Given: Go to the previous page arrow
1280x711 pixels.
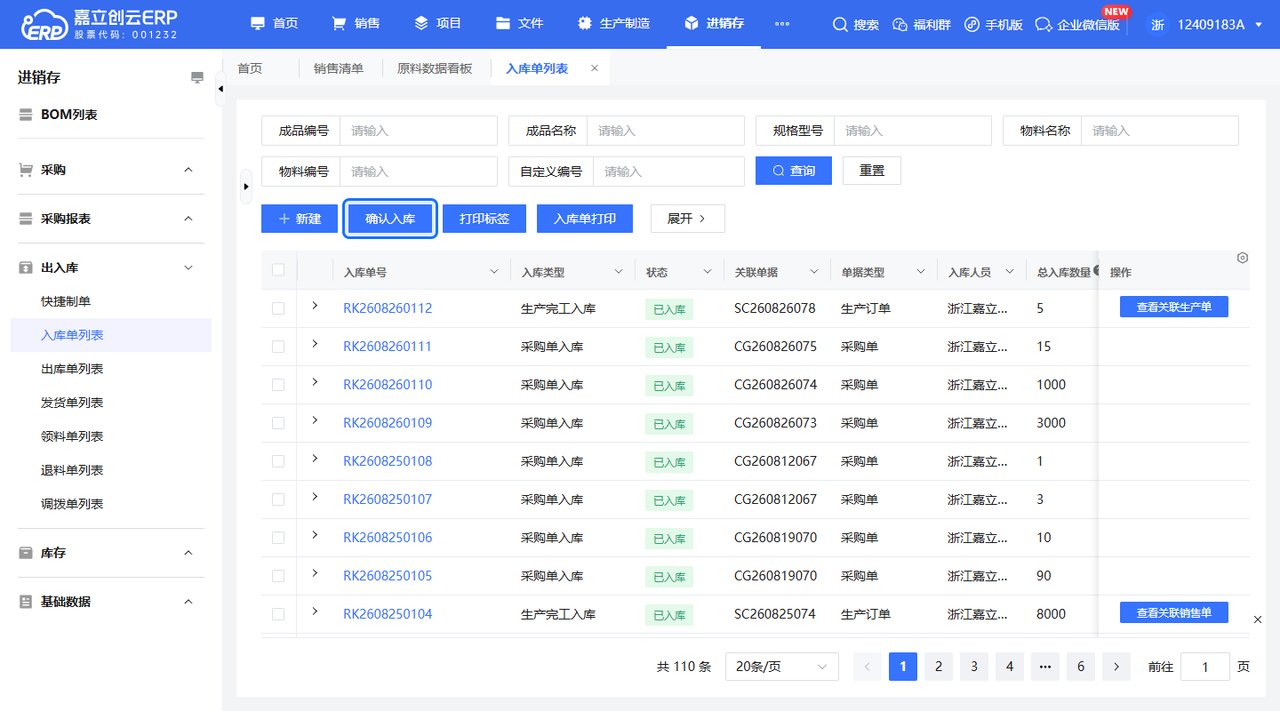Looking at the screenshot, I should (x=867, y=667).
